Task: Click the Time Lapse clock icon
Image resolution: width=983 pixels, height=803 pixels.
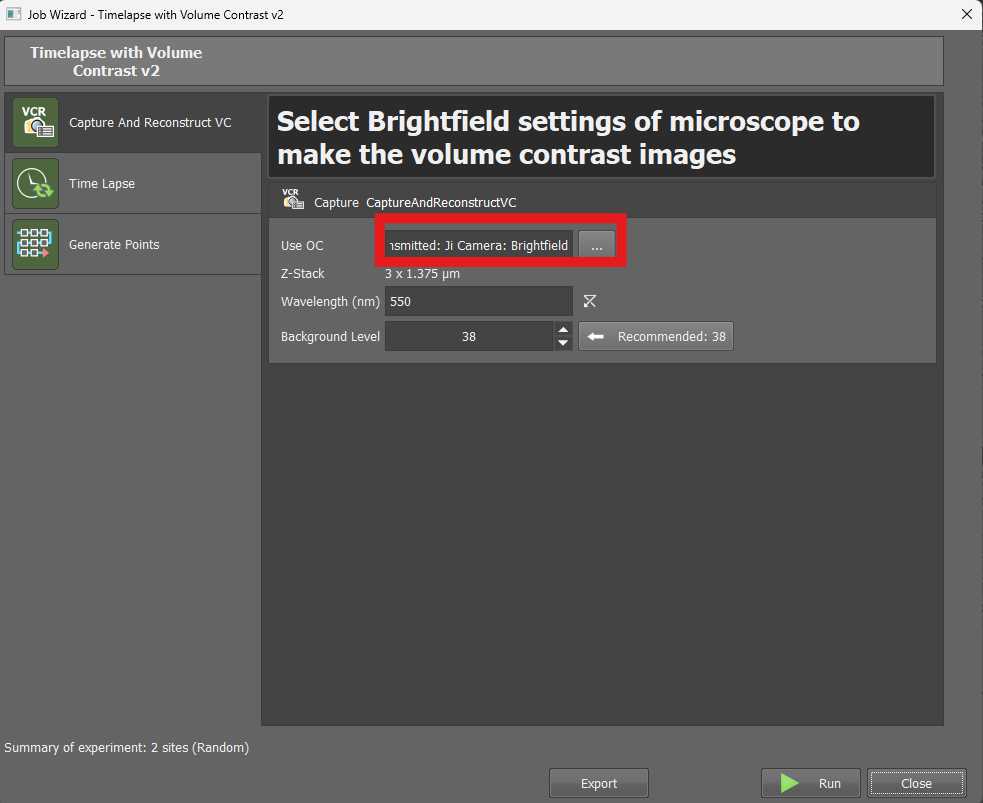Action: click(35, 184)
